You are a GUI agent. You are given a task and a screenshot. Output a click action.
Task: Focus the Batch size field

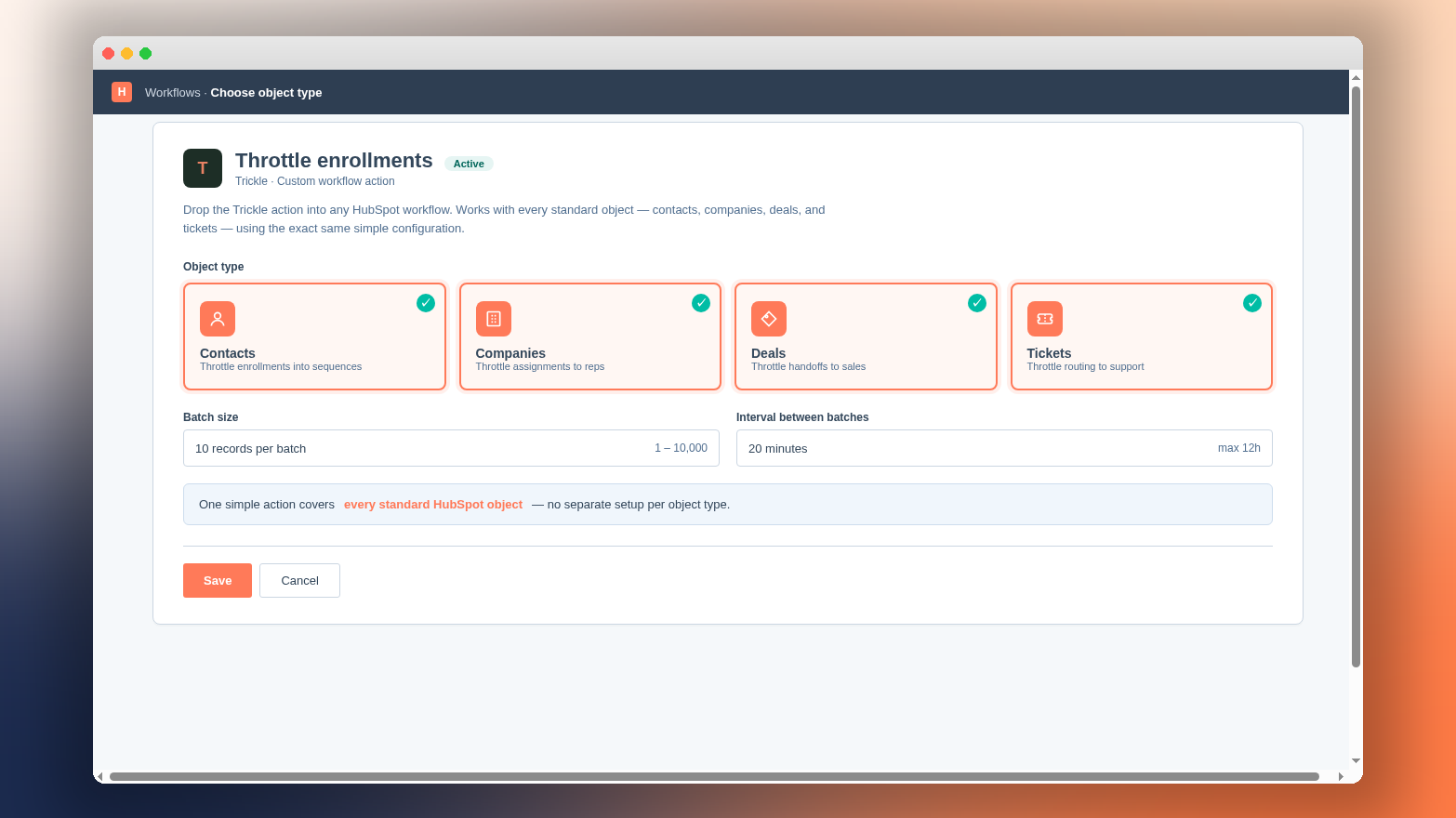[x=451, y=448]
